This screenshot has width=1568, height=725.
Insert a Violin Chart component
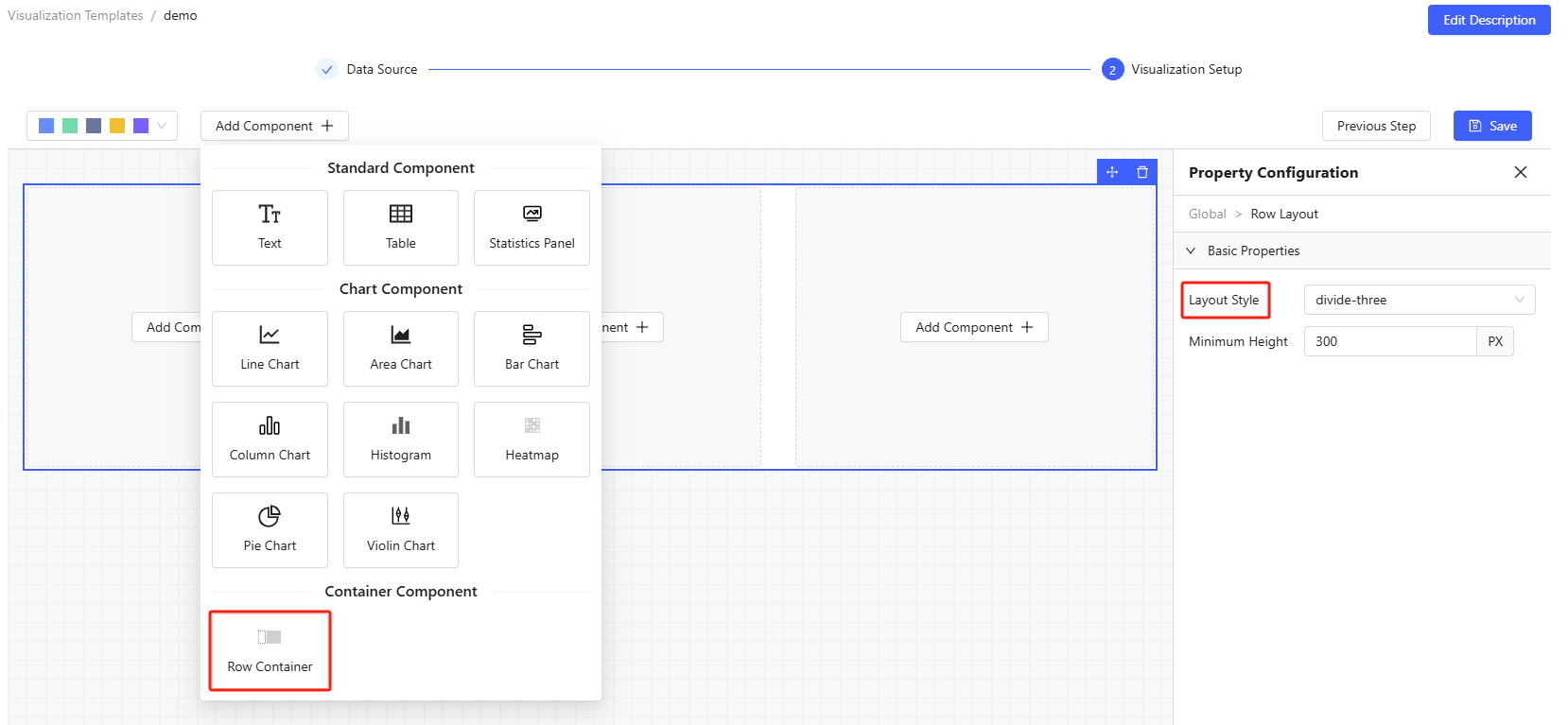pos(401,530)
